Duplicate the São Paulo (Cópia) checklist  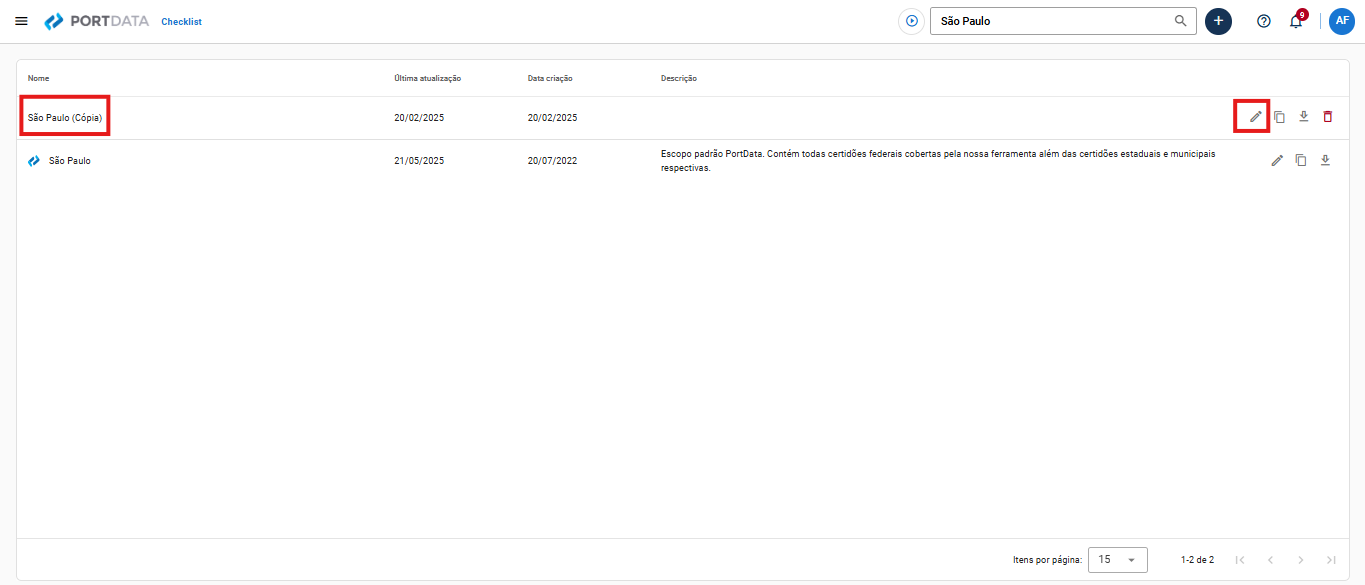point(1279,117)
